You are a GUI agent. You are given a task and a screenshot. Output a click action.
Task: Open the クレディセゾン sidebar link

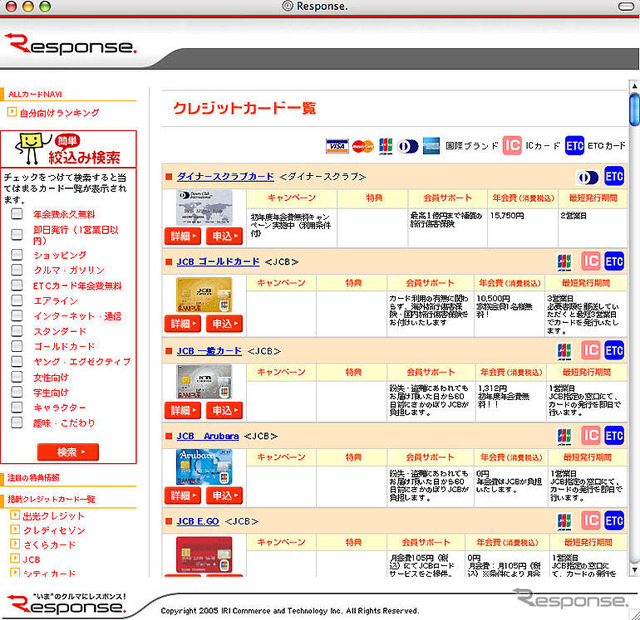(54, 531)
